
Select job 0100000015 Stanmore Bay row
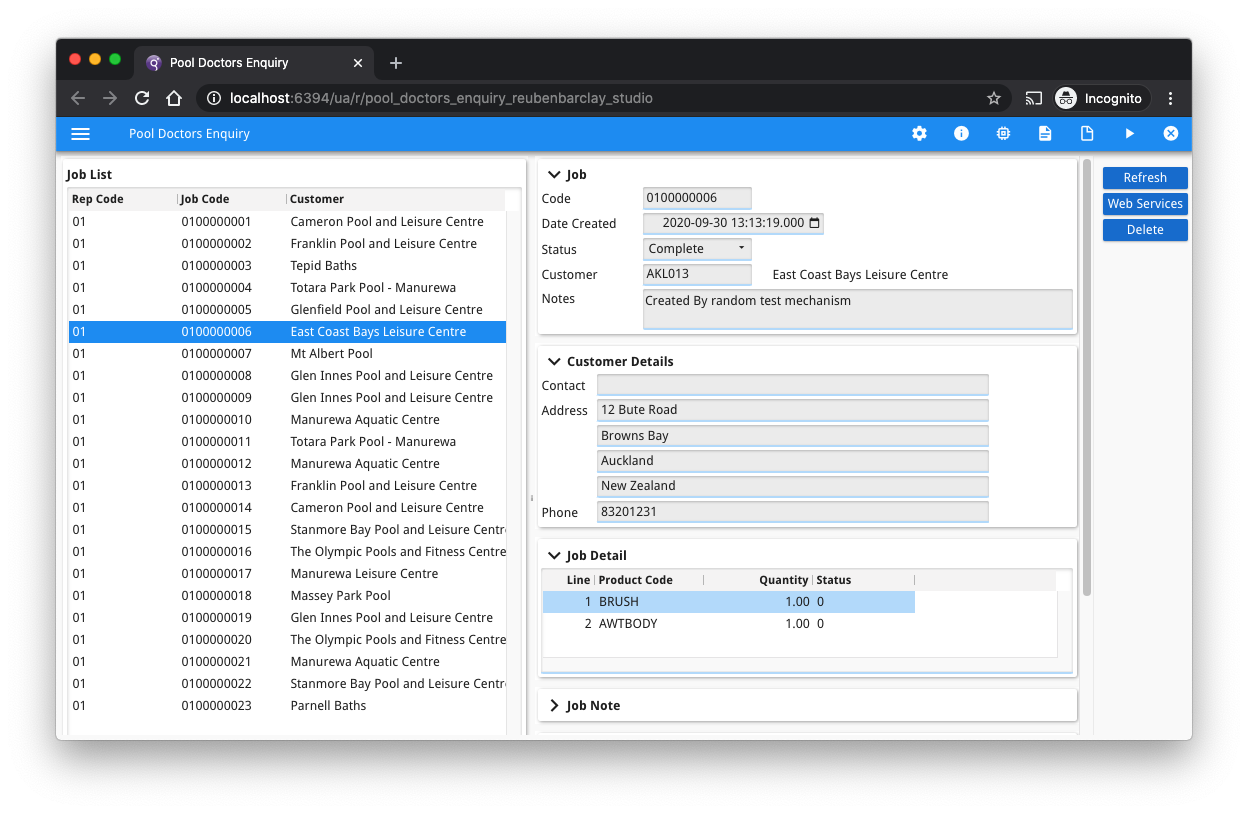pyautogui.click(x=287, y=530)
